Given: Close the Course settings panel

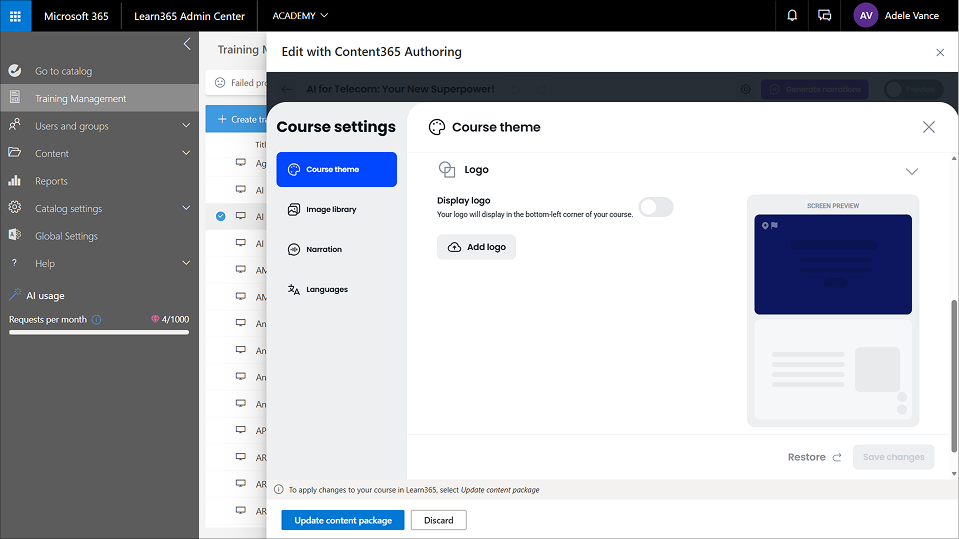Looking at the screenshot, I should pyautogui.click(x=928, y=127).
